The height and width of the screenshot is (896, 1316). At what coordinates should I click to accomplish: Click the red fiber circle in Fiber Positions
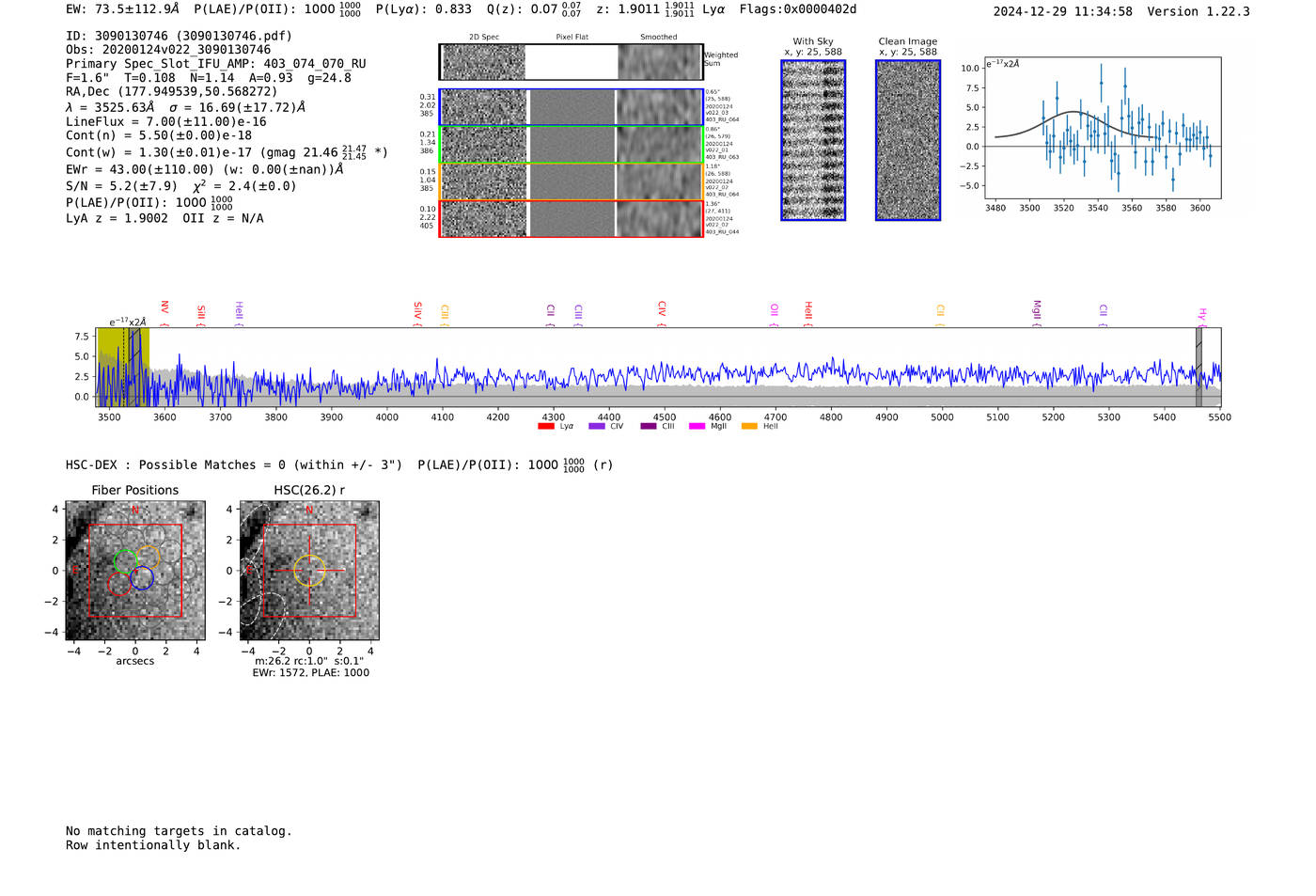[x=119, y=583]
